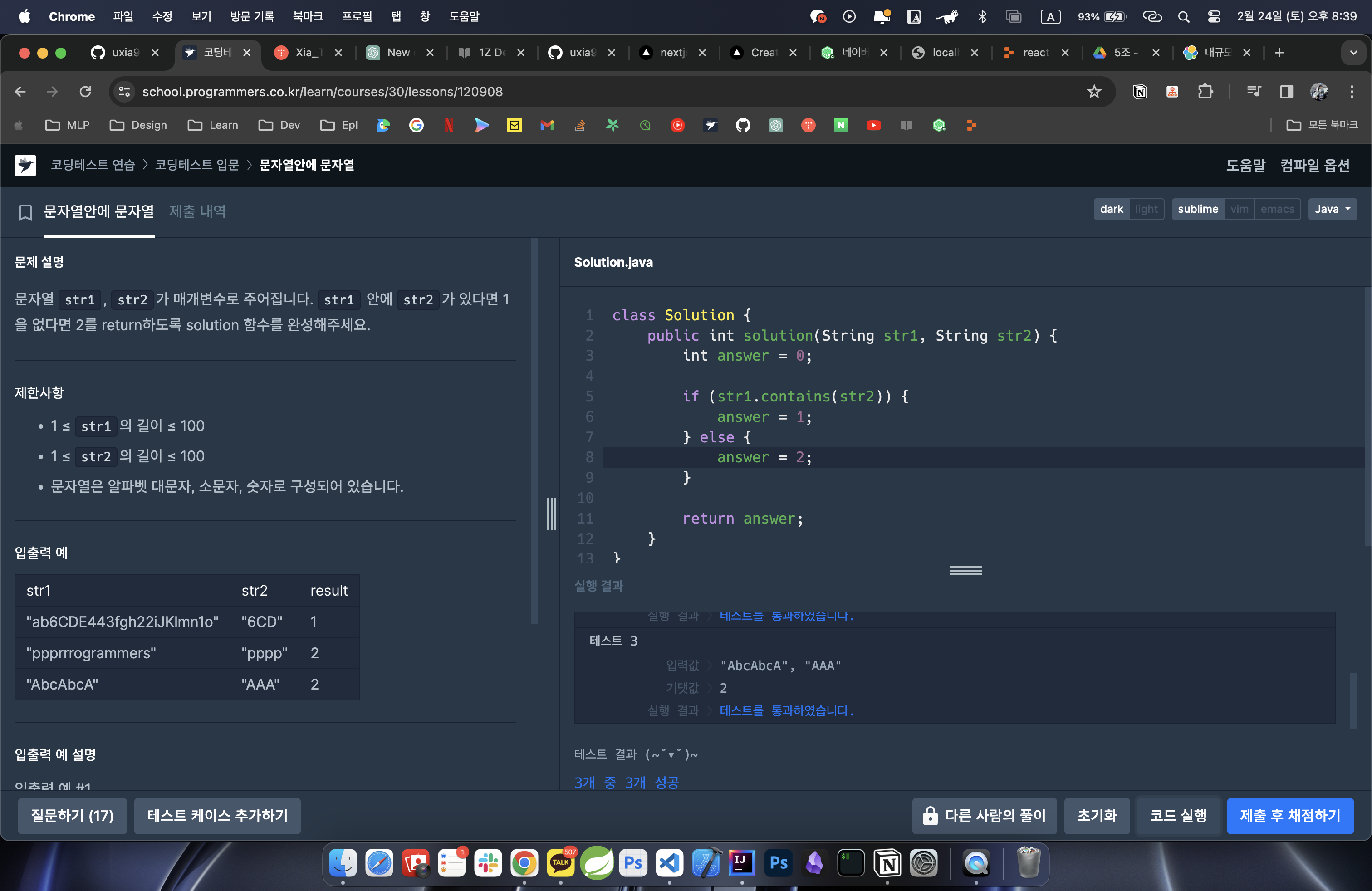The image size is (1372, 891).
Task: Open the Chrome extensions puzzle icon
Action: coord(1205,92)
